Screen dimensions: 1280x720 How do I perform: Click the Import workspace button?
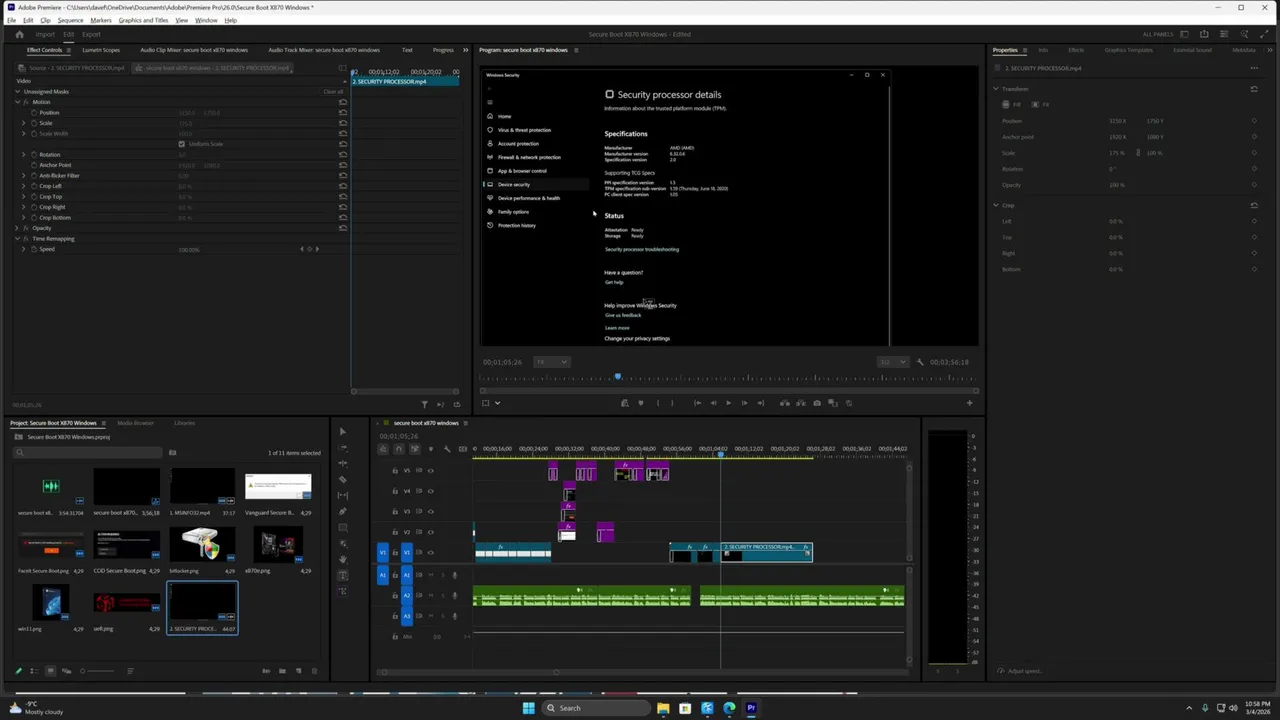click(x=45, y=34)
